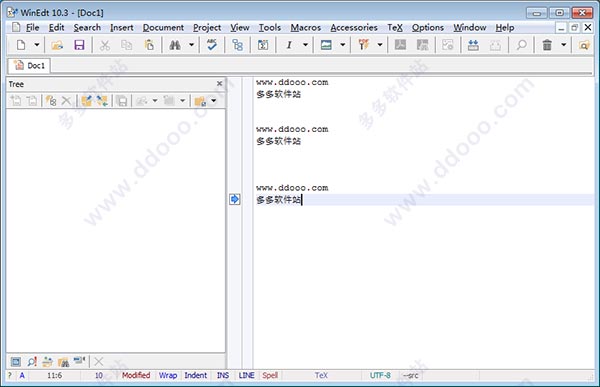
Task: Click the blue gather toolbar icon
Action: point(473,45)
